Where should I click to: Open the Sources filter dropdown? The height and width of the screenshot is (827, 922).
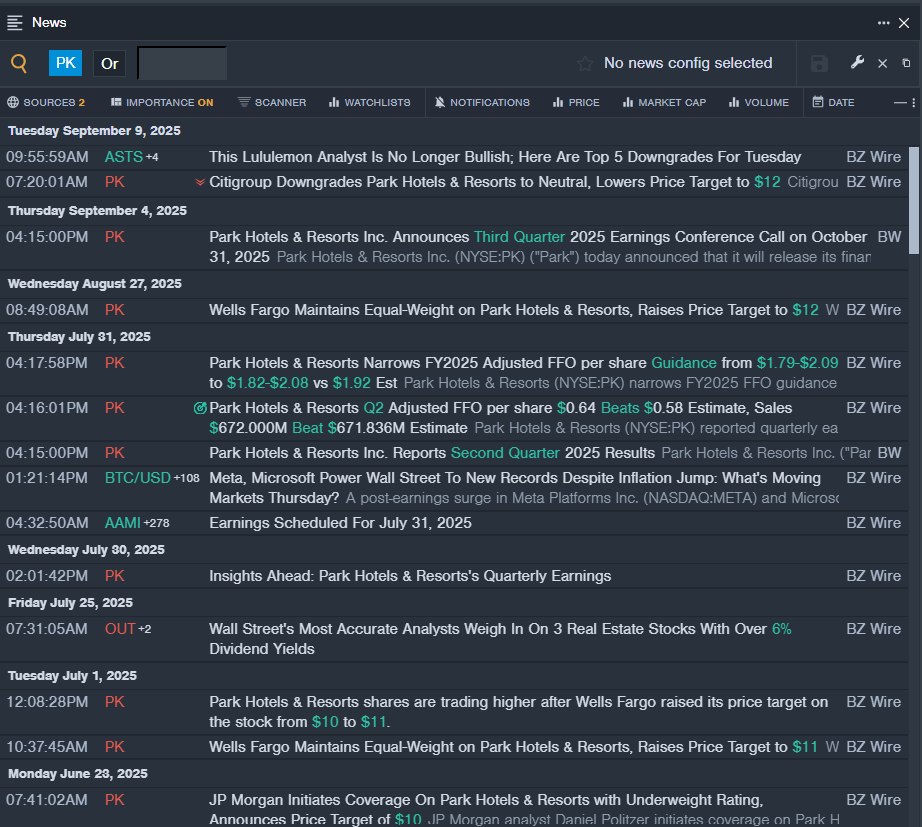click(x=46, y=102)
